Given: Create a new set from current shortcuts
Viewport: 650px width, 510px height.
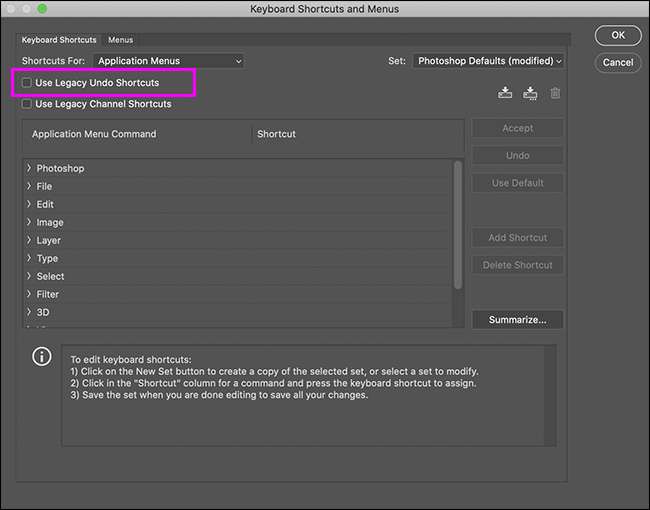Looking at the screenshot, I should (530, 93).
